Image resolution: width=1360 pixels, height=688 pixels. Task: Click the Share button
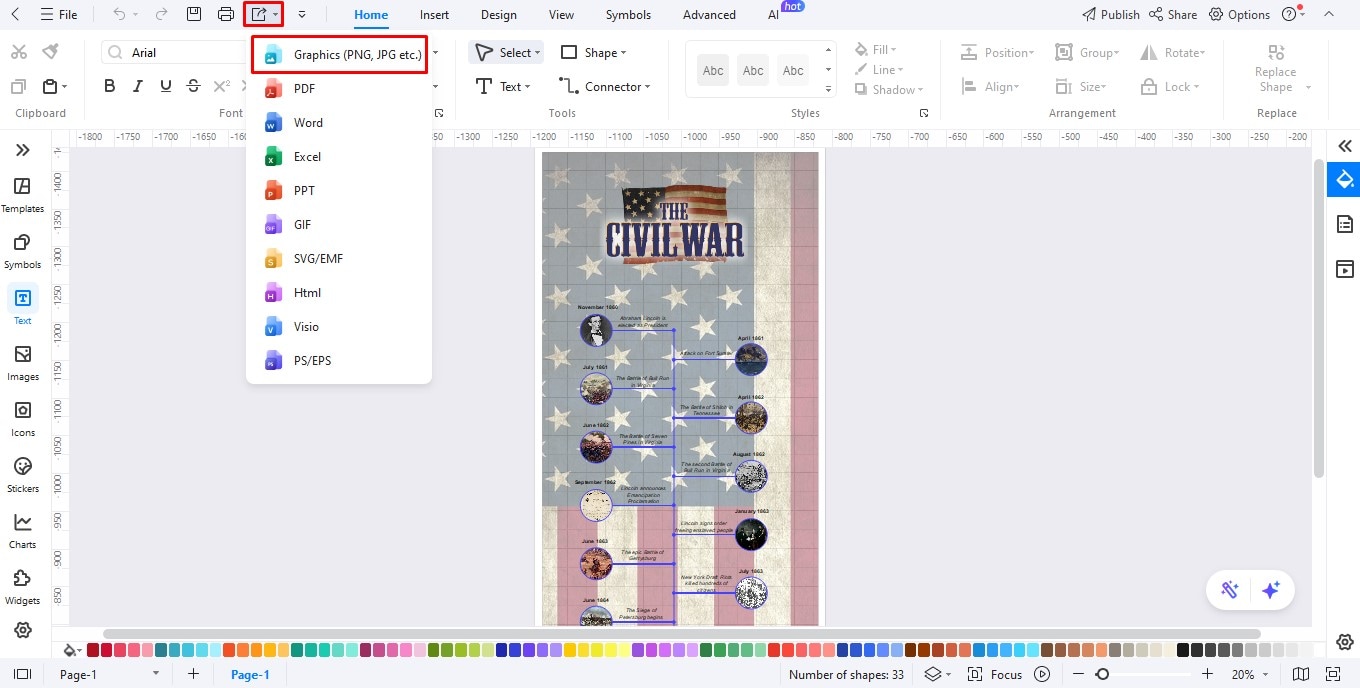[1173, 15]
